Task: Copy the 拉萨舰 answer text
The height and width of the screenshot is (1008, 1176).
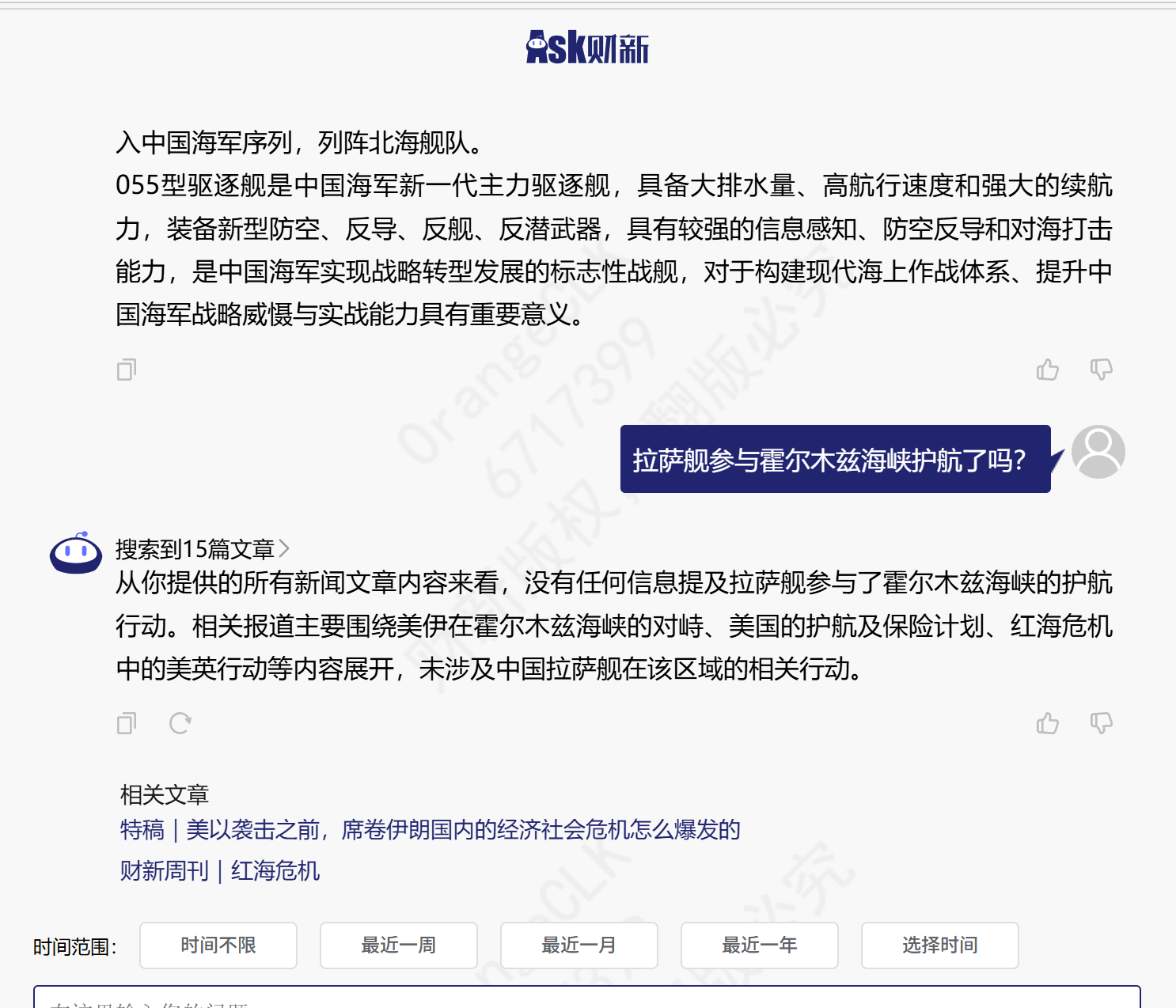Action: 127,723
